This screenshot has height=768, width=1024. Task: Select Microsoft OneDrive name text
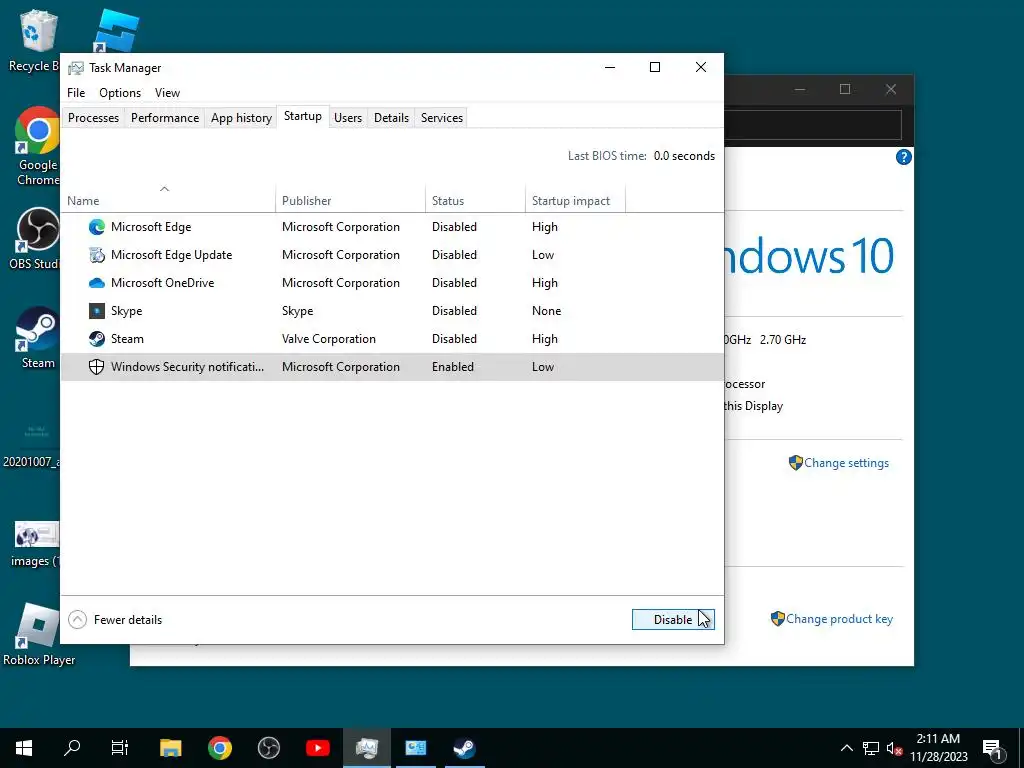[x=163, y=283]
